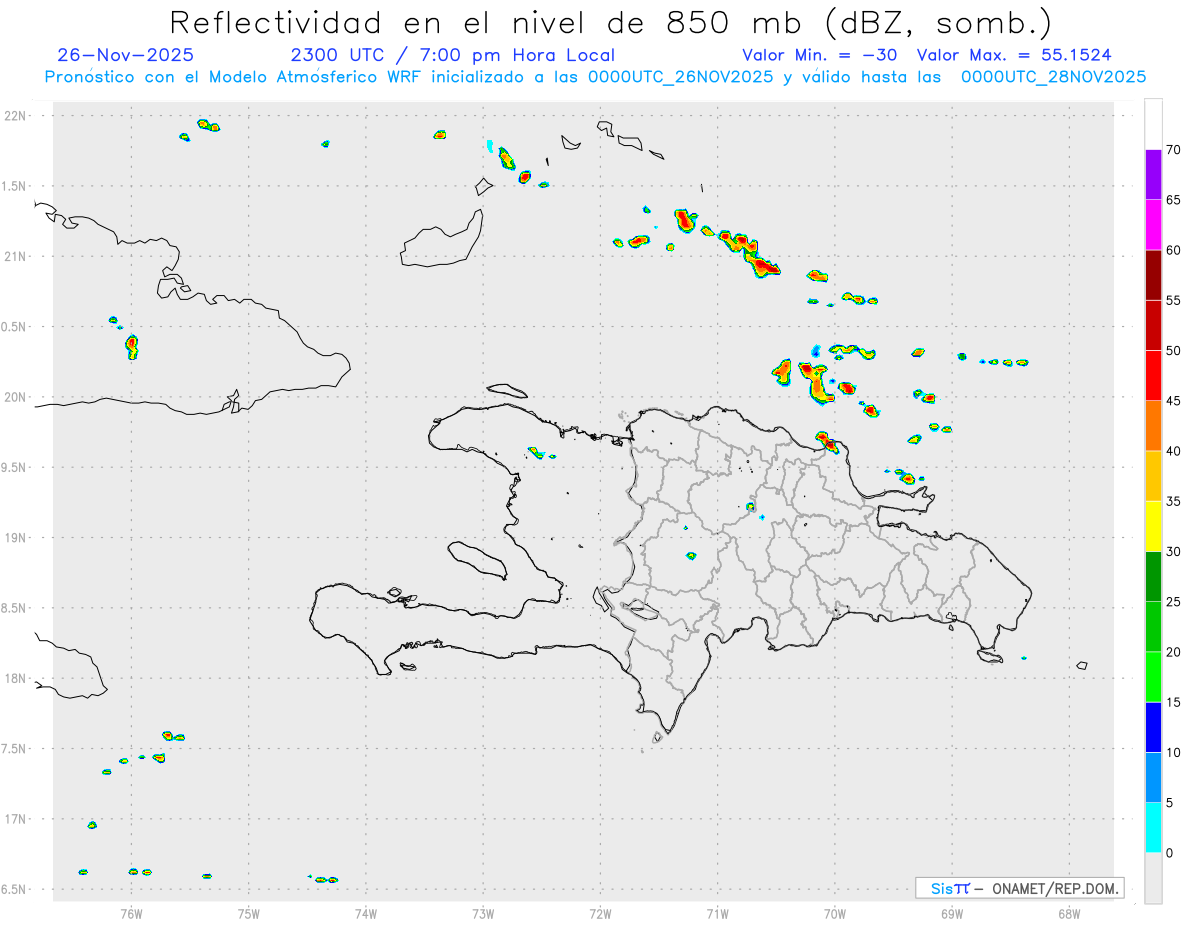The width and height of the screenshot is (1200, 927).
Task: Click the '19N' latitude label
Action: click(17, 538)
